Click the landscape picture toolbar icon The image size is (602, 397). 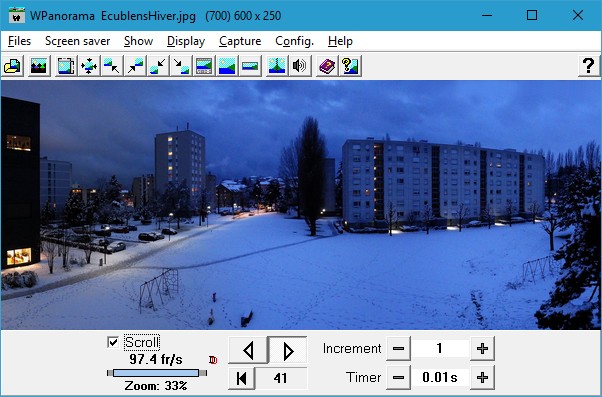(x=39, y=66)
